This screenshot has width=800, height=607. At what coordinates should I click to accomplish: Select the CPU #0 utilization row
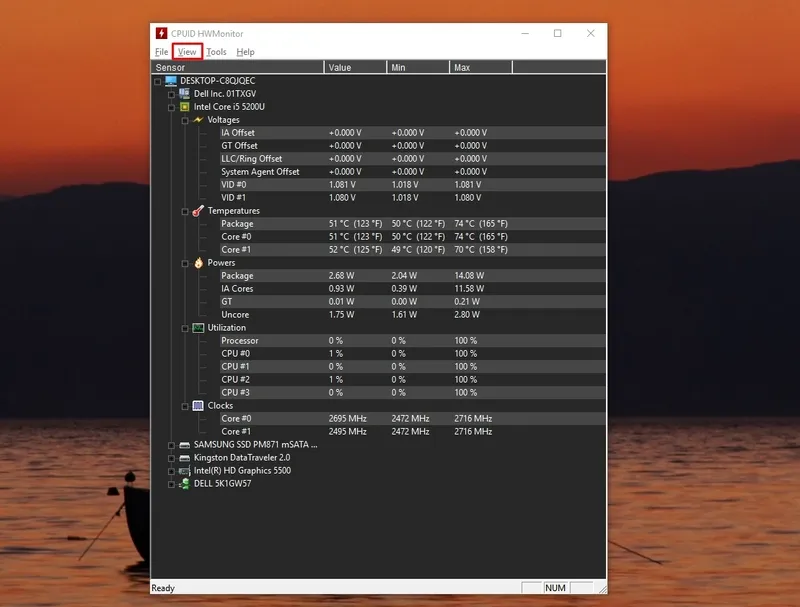[412, 353]
